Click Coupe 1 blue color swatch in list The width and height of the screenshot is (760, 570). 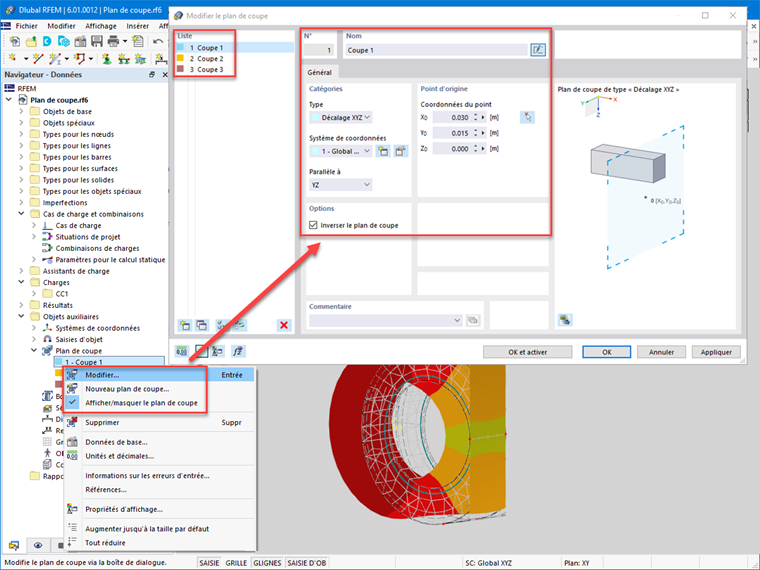[180, 48]
